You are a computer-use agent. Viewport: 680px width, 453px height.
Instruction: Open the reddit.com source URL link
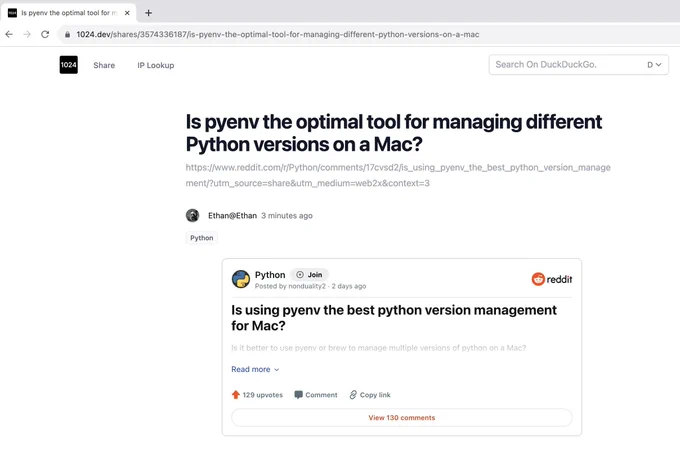coord(398,175)
